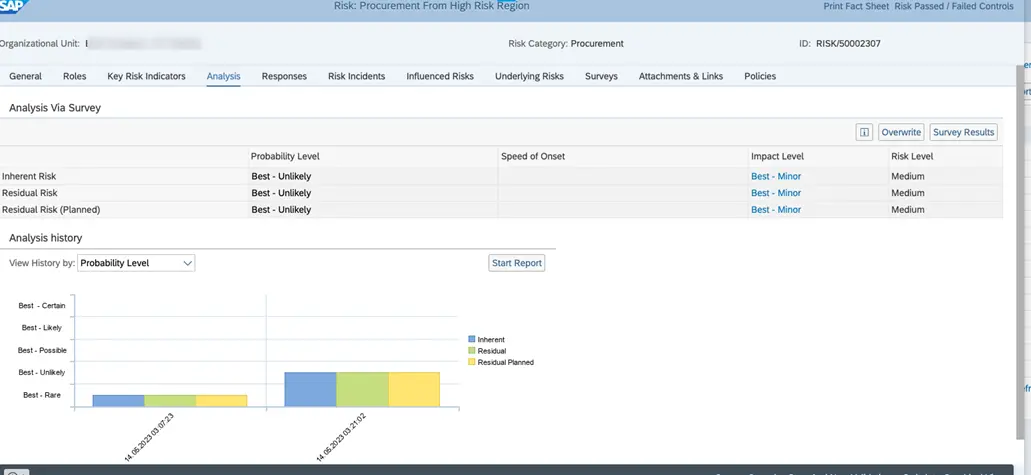Click the yellow Residual Planned legend swatch

click(472, 362)
